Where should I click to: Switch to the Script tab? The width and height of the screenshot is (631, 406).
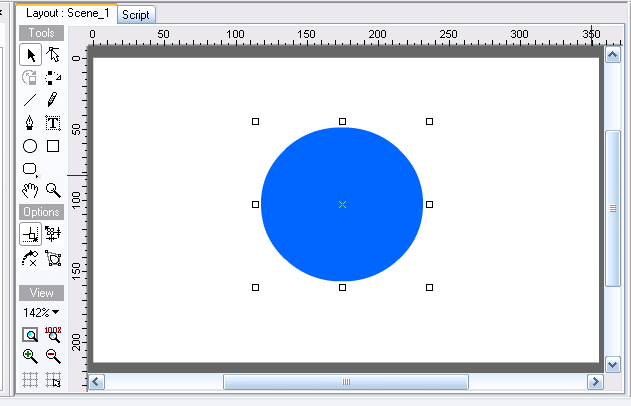pyautogui.click(x=136, y=15)
